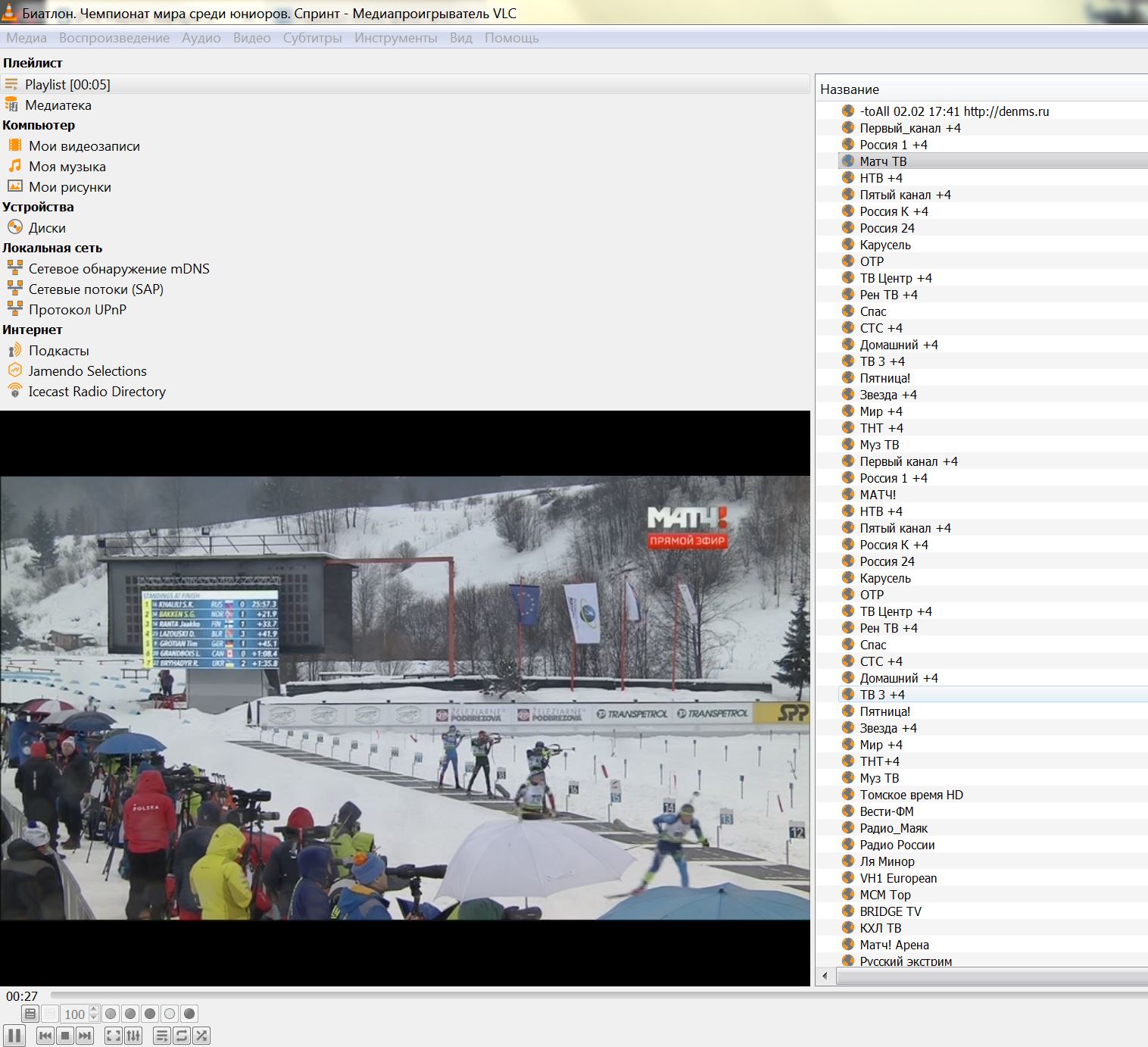1148x1047 pixels.
Task: Select Томское время HD channel
Action: click(x=911, y=795)
